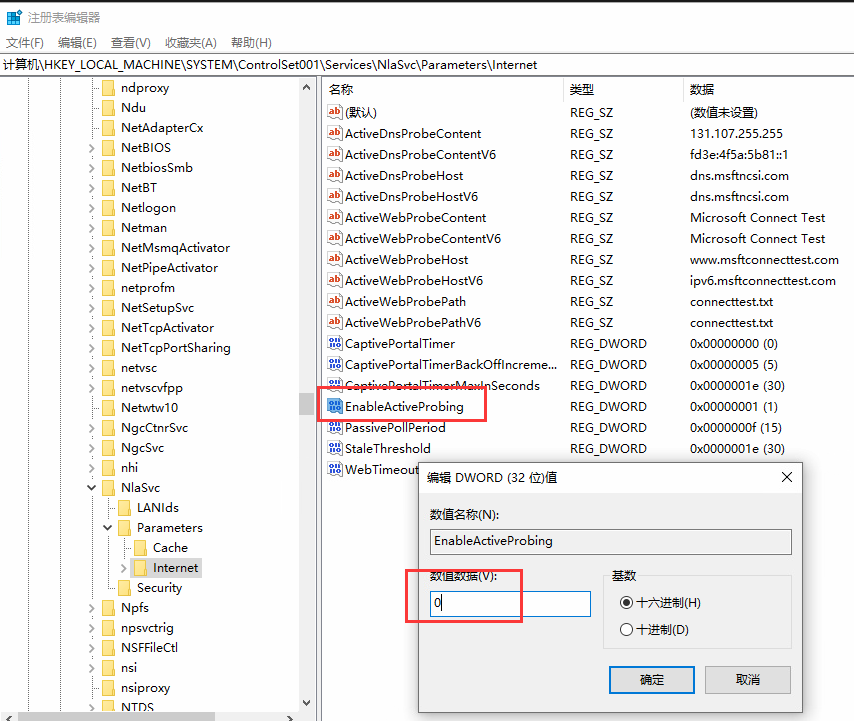This screenshot has height=721, width=854.
Task: Expand the NetBIOS tree node
Action: [x=92, y=148]
